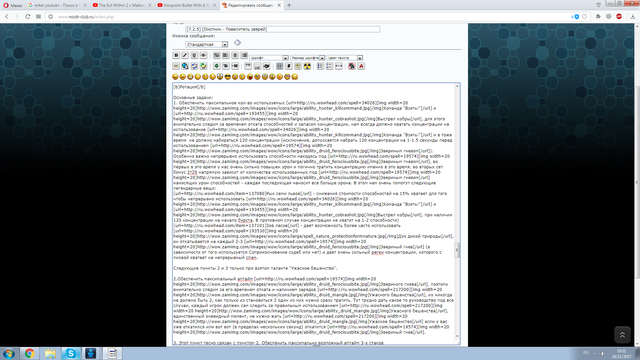
Task: Click the textarea scroll down arrow
Action: (457, 336)
